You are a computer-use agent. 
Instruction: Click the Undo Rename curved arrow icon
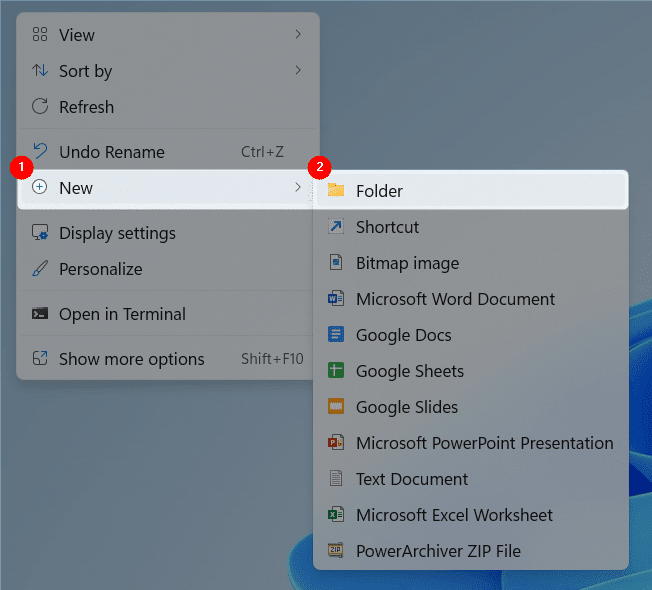(x=40, y=151)
